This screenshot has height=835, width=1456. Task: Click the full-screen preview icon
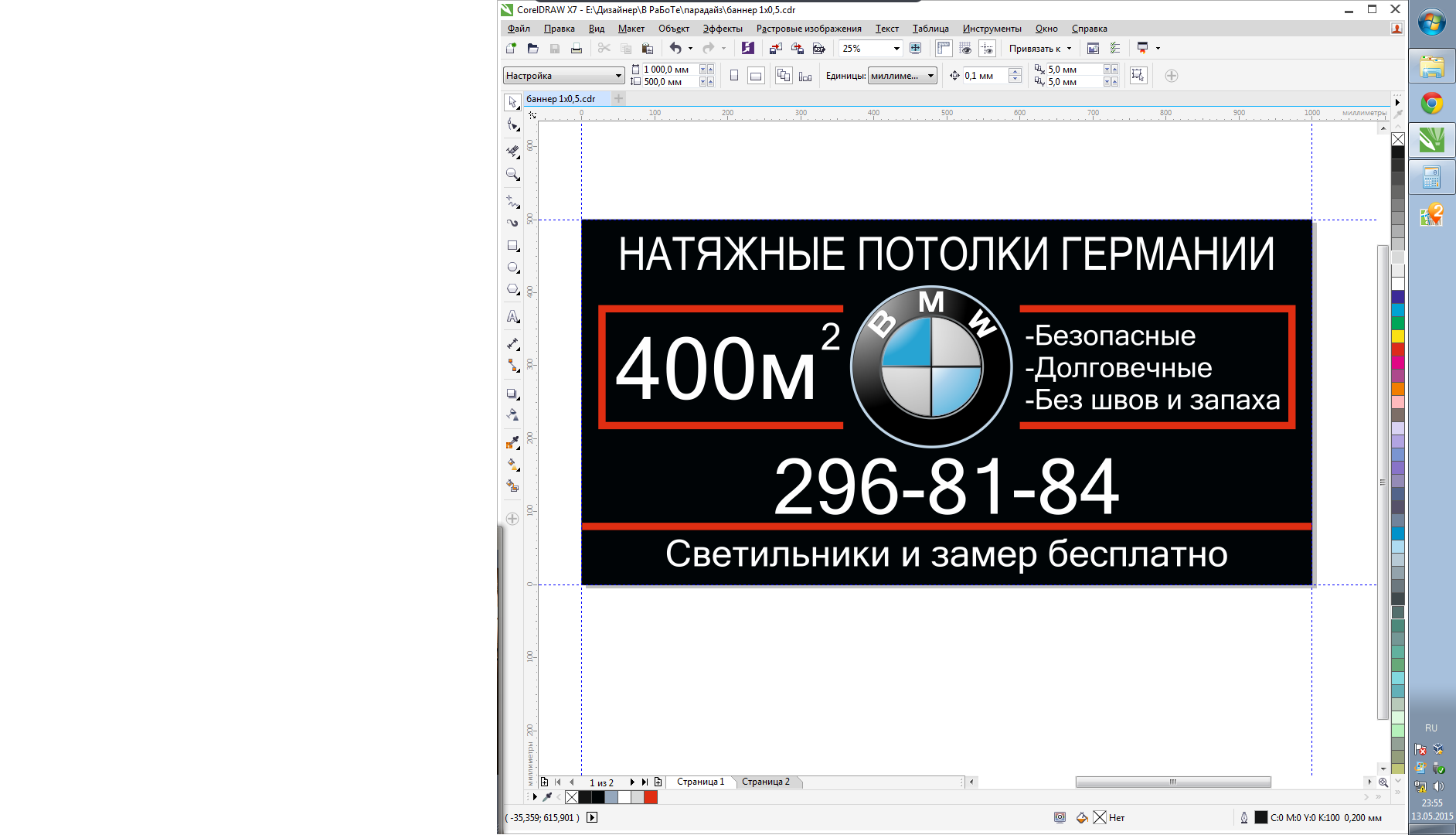tap(916, 48)
